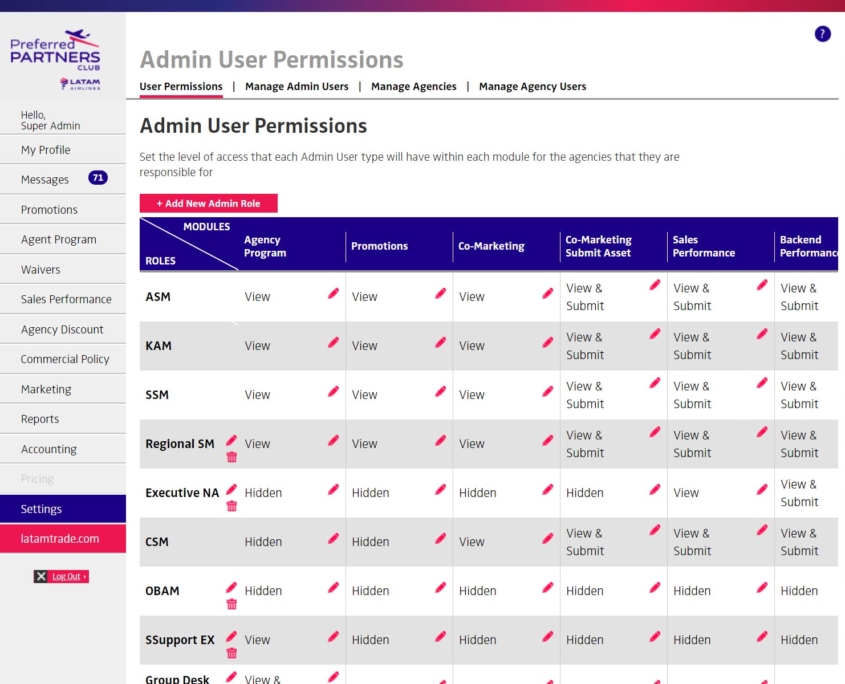The height and width of the screenshot is (684, 845).
Task: Edit ASM Co-Marketing Submit Asset pencil
Action: click(x=655, y=285)
